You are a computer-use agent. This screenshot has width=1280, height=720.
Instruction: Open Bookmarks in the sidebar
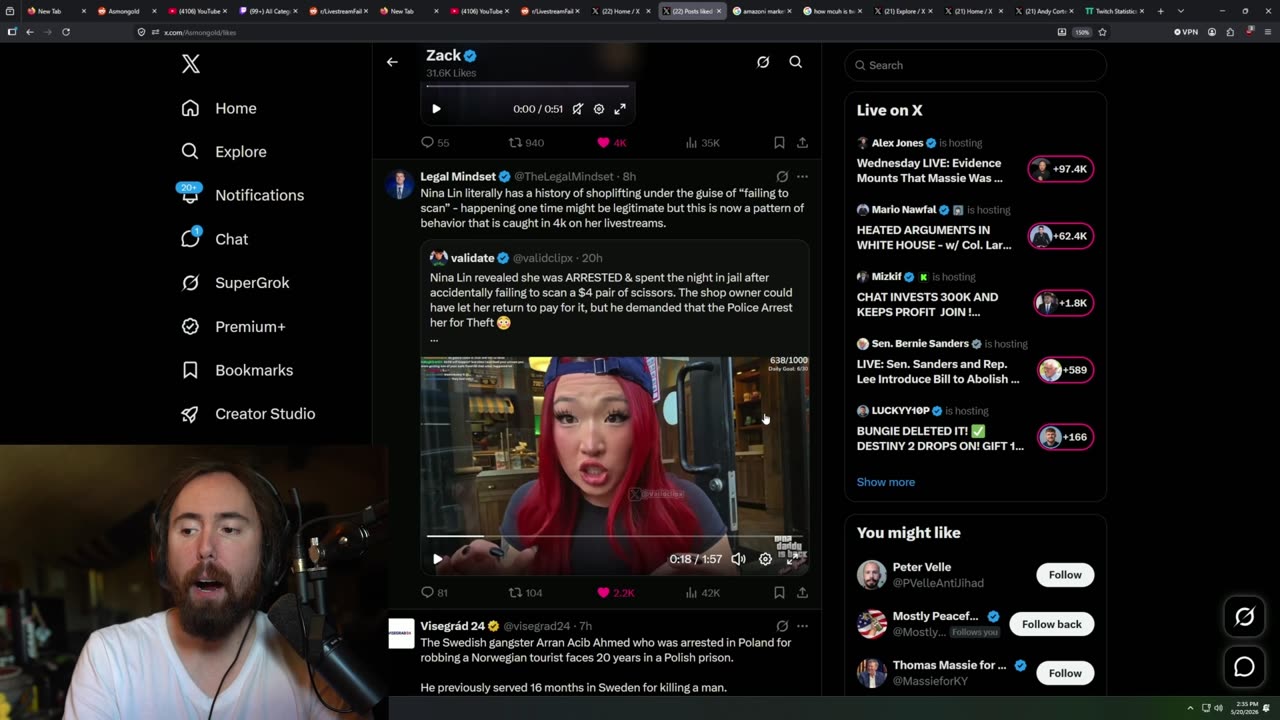(237, 370)
